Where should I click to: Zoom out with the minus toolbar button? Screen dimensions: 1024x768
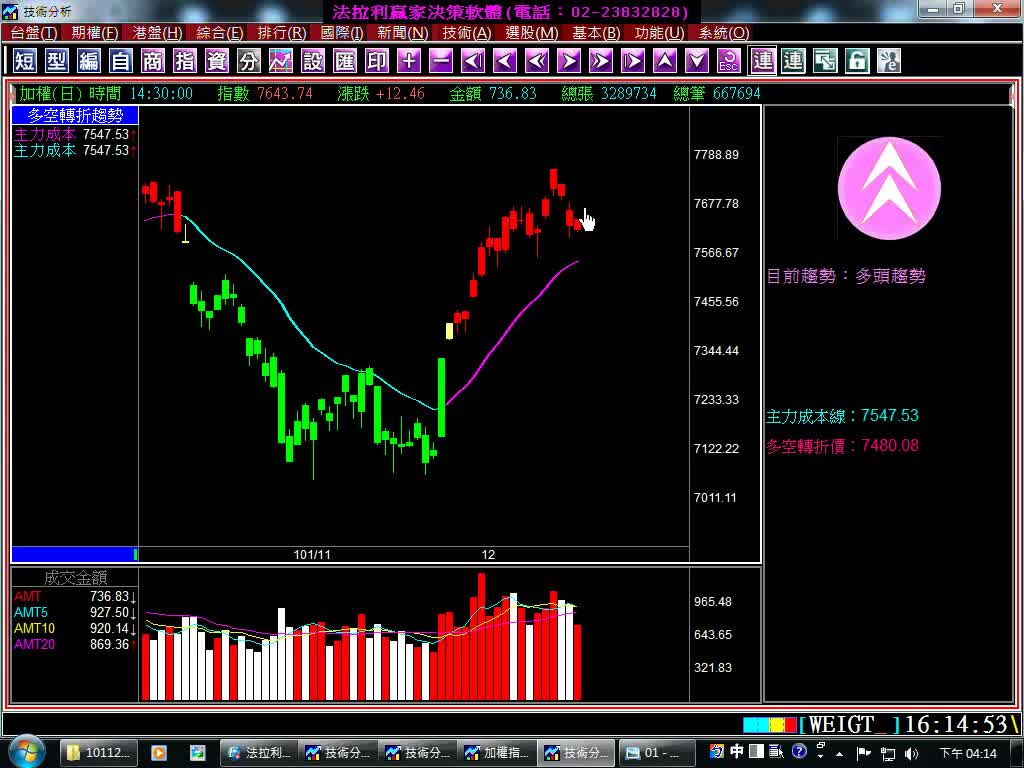click(x=441, y=61)
